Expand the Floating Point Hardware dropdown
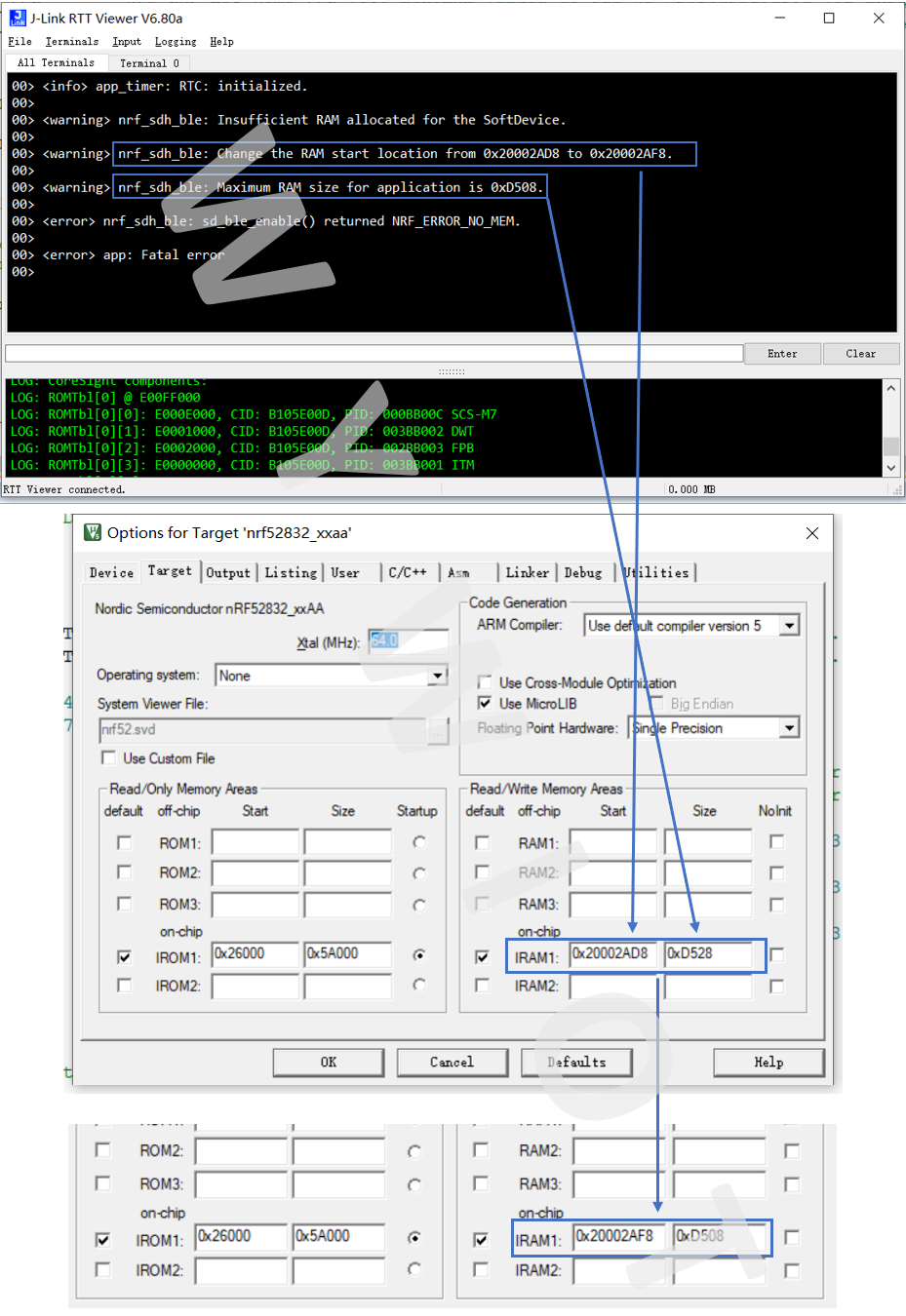This screenshot has width=906, height=1316. pos(790,728)
